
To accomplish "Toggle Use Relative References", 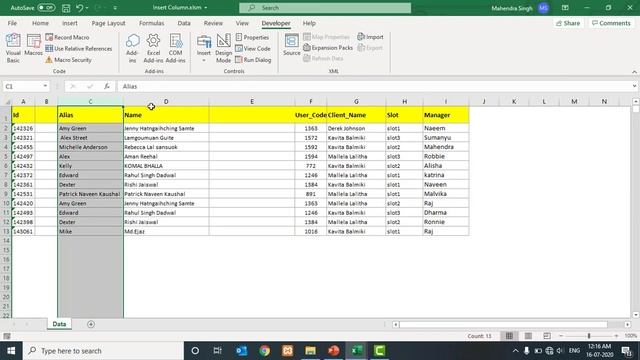I will pos(79,49).
